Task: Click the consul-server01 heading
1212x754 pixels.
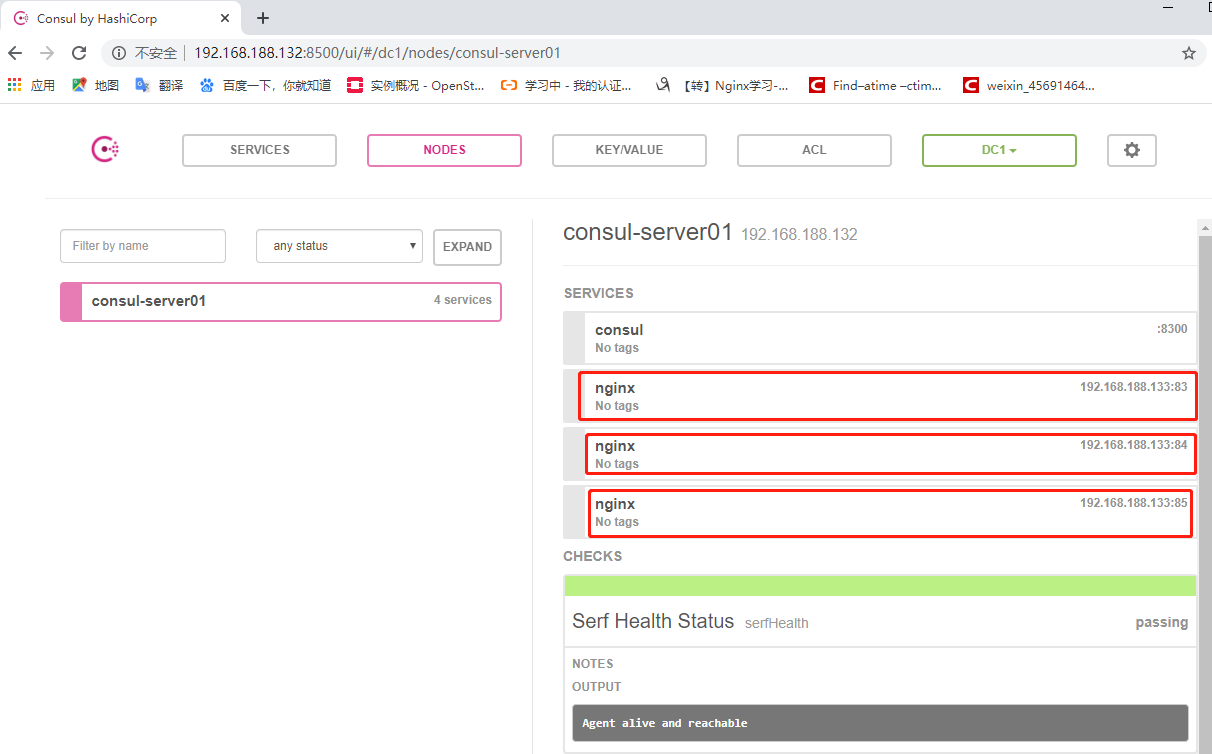Action: 648,233
